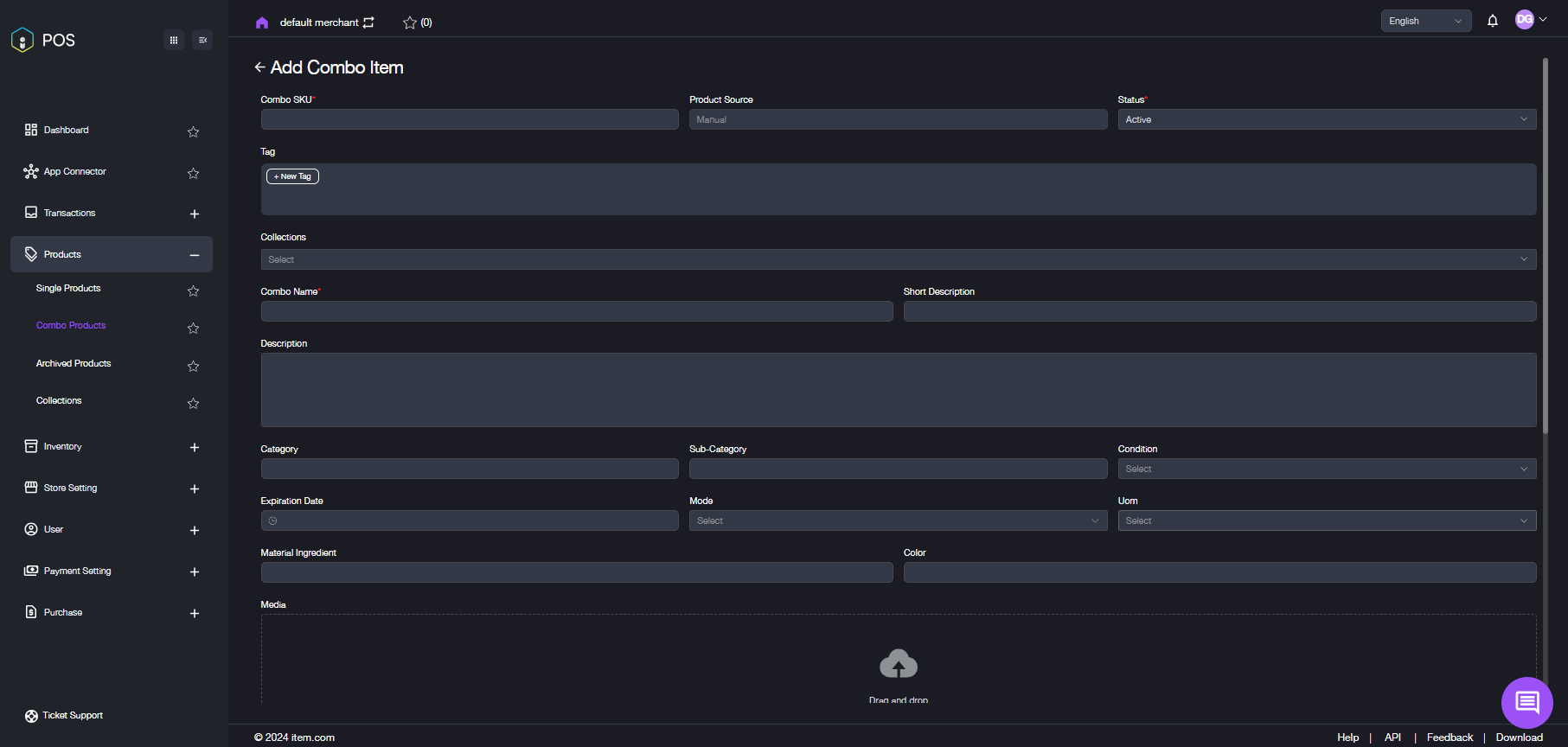Viewport: 1568px width, 747px height.
Task: Go to Single Products in sidebar
Action: 68,288
